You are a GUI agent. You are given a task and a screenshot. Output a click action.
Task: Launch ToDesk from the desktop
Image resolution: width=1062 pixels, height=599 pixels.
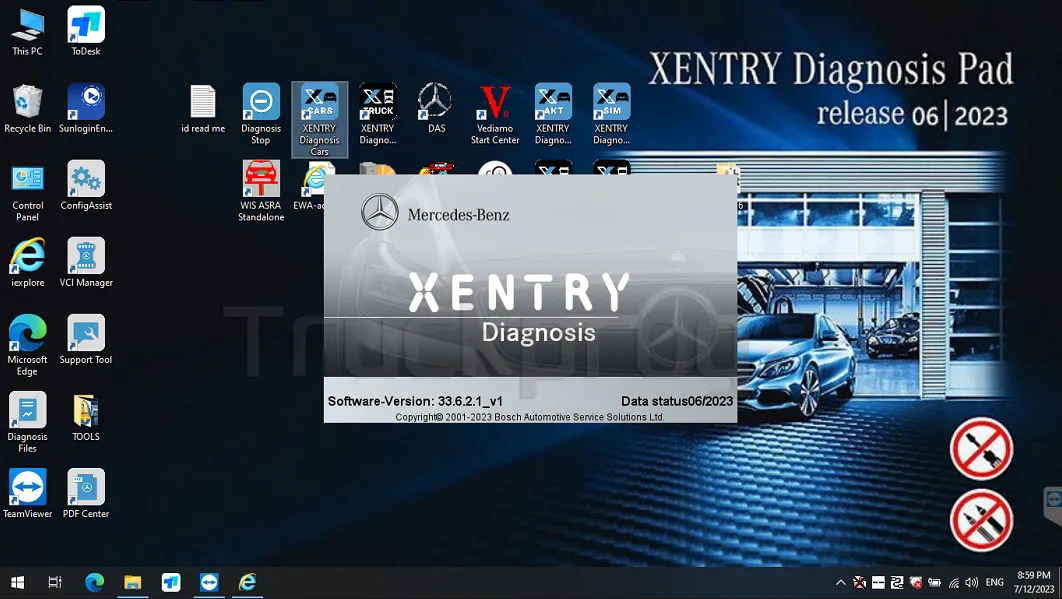coord(86,31)
